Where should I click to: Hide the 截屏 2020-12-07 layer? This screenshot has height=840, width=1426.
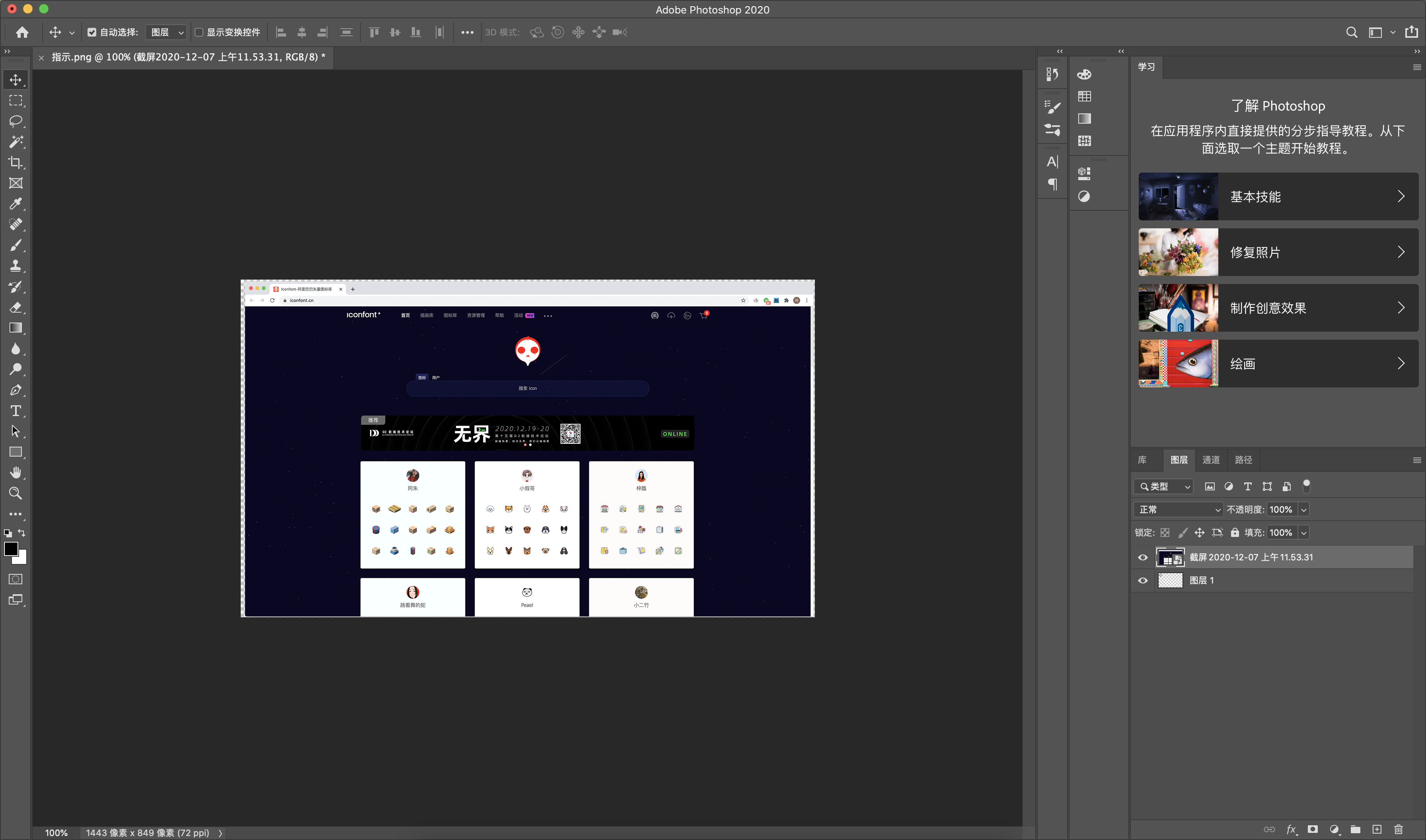(x=1143, y=558)
